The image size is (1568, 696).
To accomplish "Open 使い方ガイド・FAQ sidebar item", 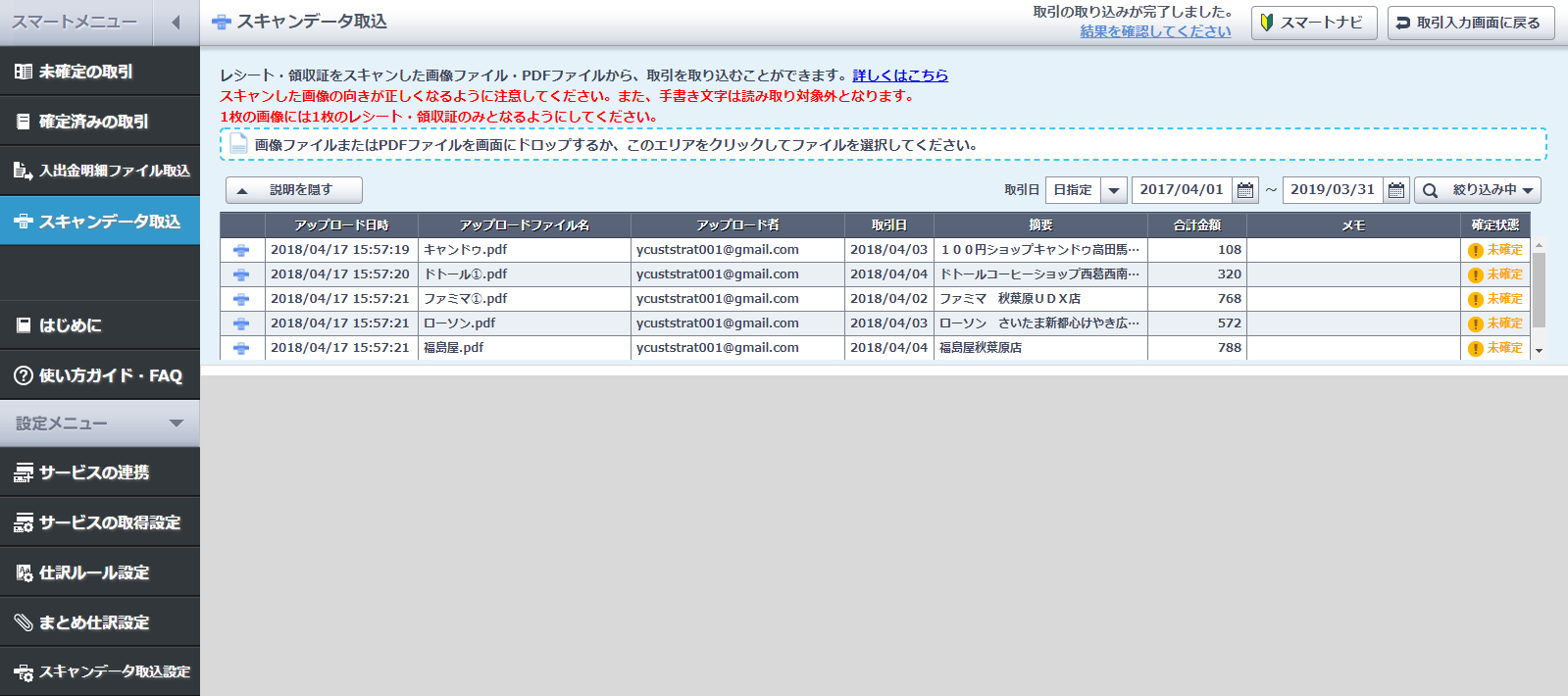I will pyautogui.click(x=100, y=375).
